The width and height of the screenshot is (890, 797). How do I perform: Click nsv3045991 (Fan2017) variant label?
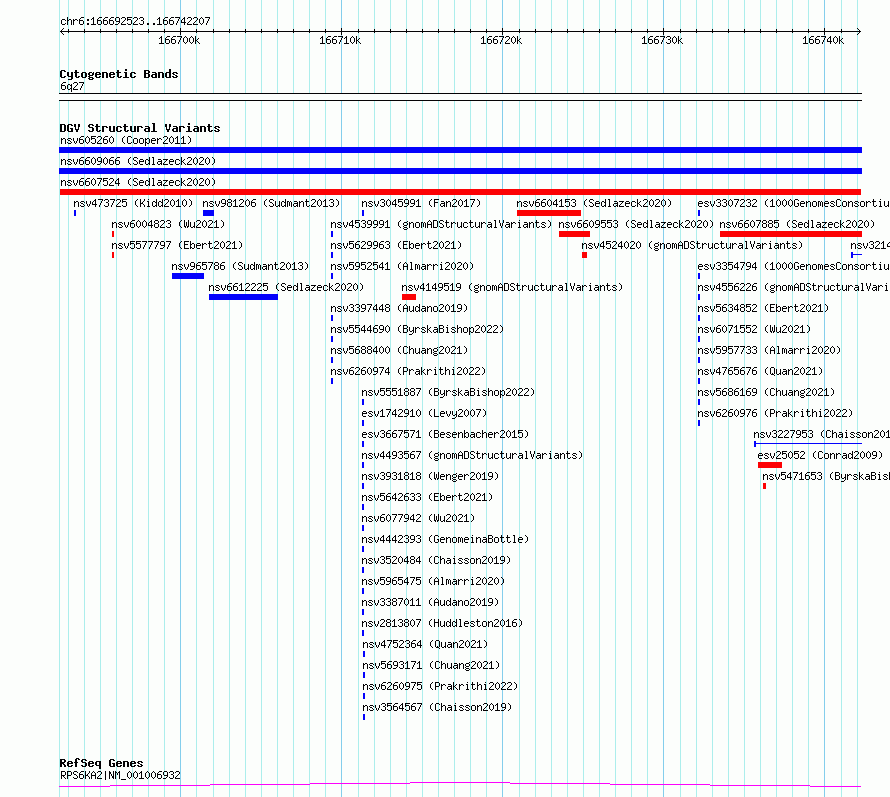tap(421, 203)
